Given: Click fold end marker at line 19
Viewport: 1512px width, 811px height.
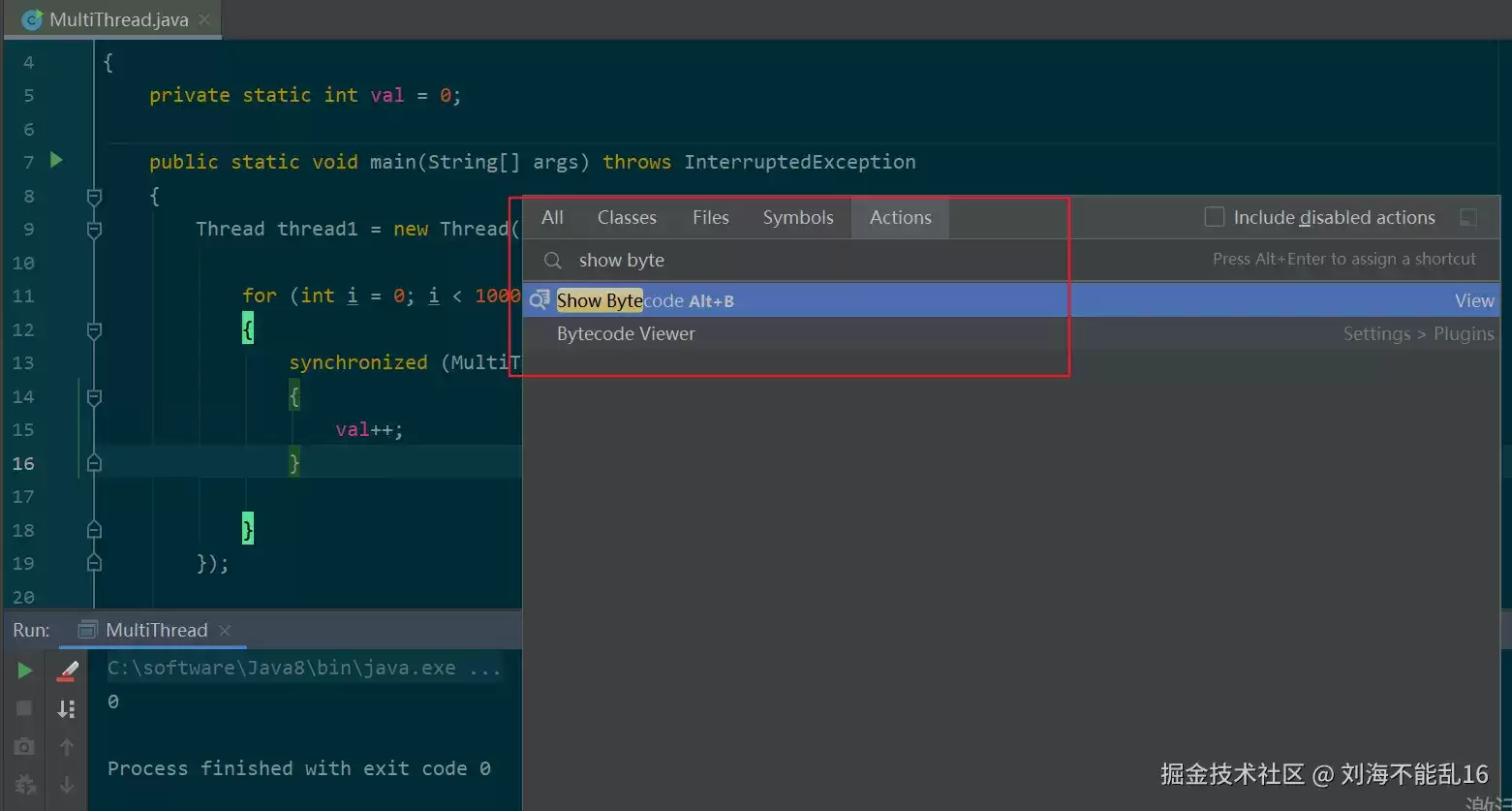Looking at the screenshot, I should click(x=94, y=563).
